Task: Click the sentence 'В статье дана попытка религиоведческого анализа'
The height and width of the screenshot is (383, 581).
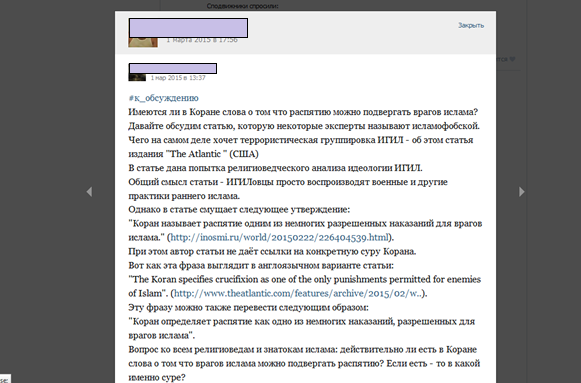Action: (275, 168)
